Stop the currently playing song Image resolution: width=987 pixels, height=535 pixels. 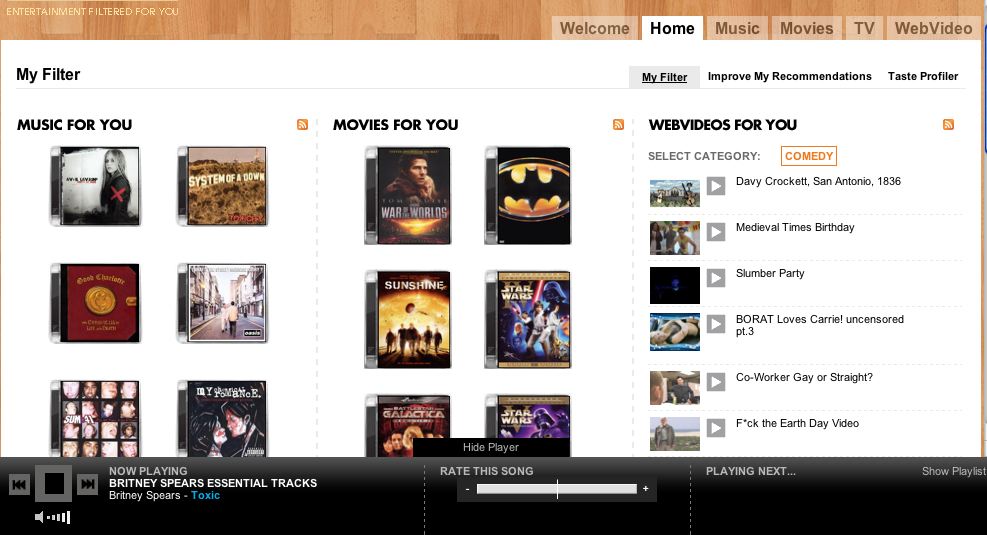click(54, 483)
